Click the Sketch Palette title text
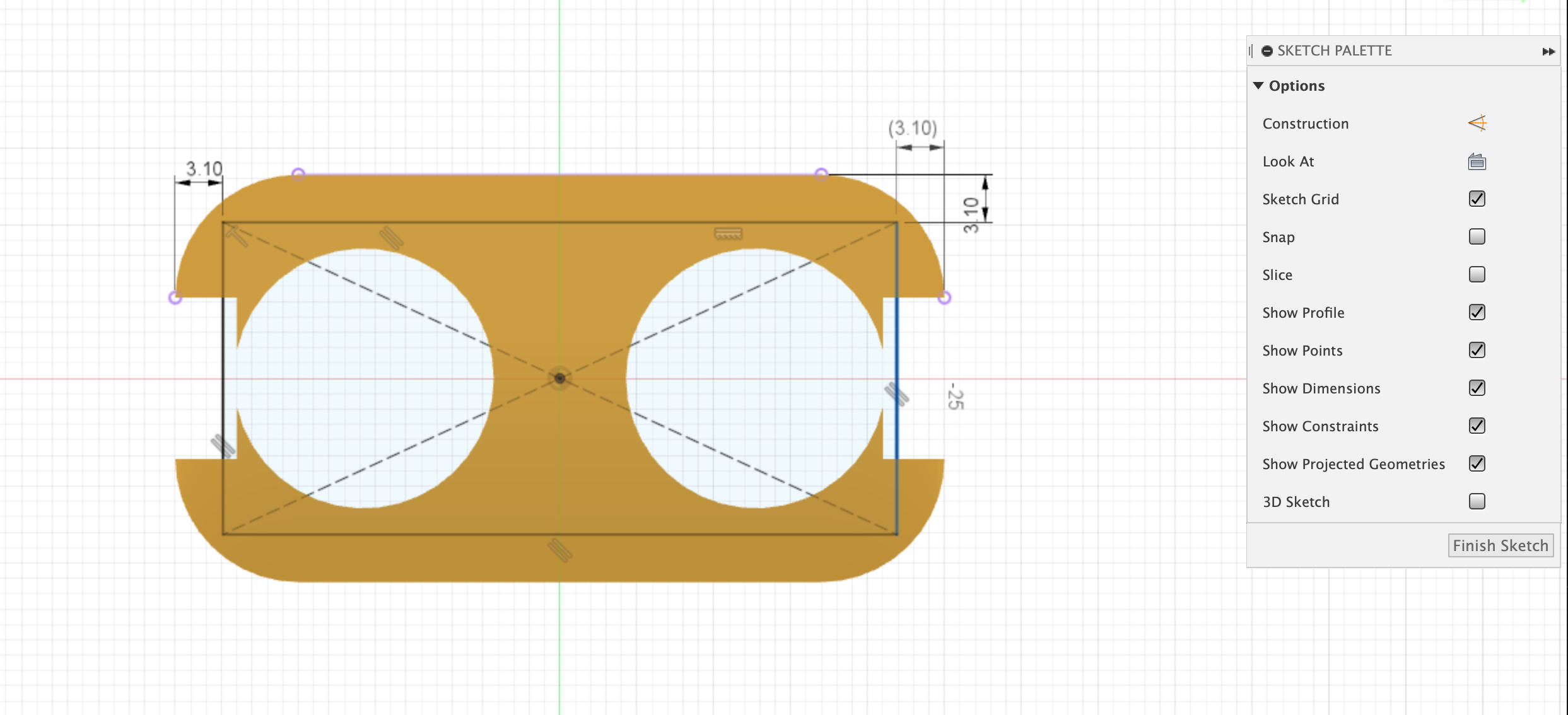Screen dimensions: 1568x715 coord(1335,50)
